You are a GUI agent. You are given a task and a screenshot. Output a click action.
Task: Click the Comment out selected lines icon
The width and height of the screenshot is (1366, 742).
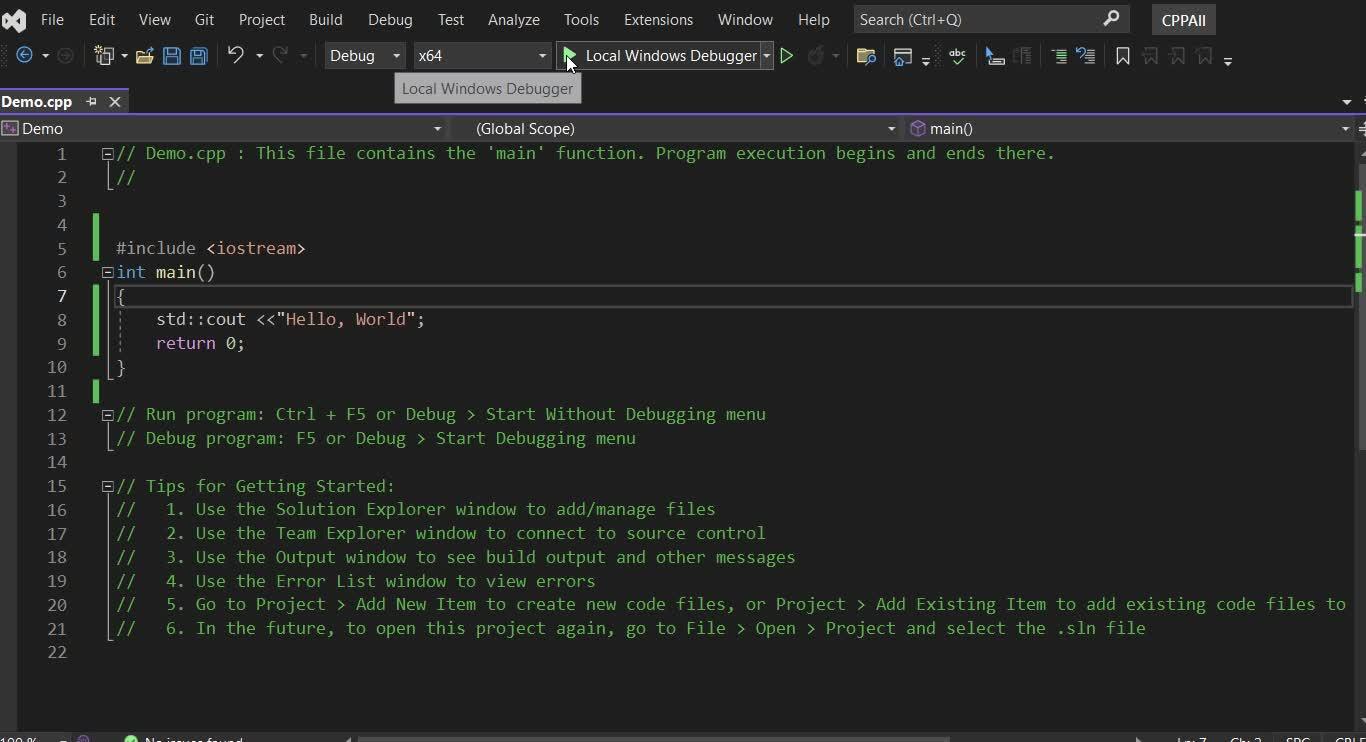pyautogui.click(x=1059, y=56)
